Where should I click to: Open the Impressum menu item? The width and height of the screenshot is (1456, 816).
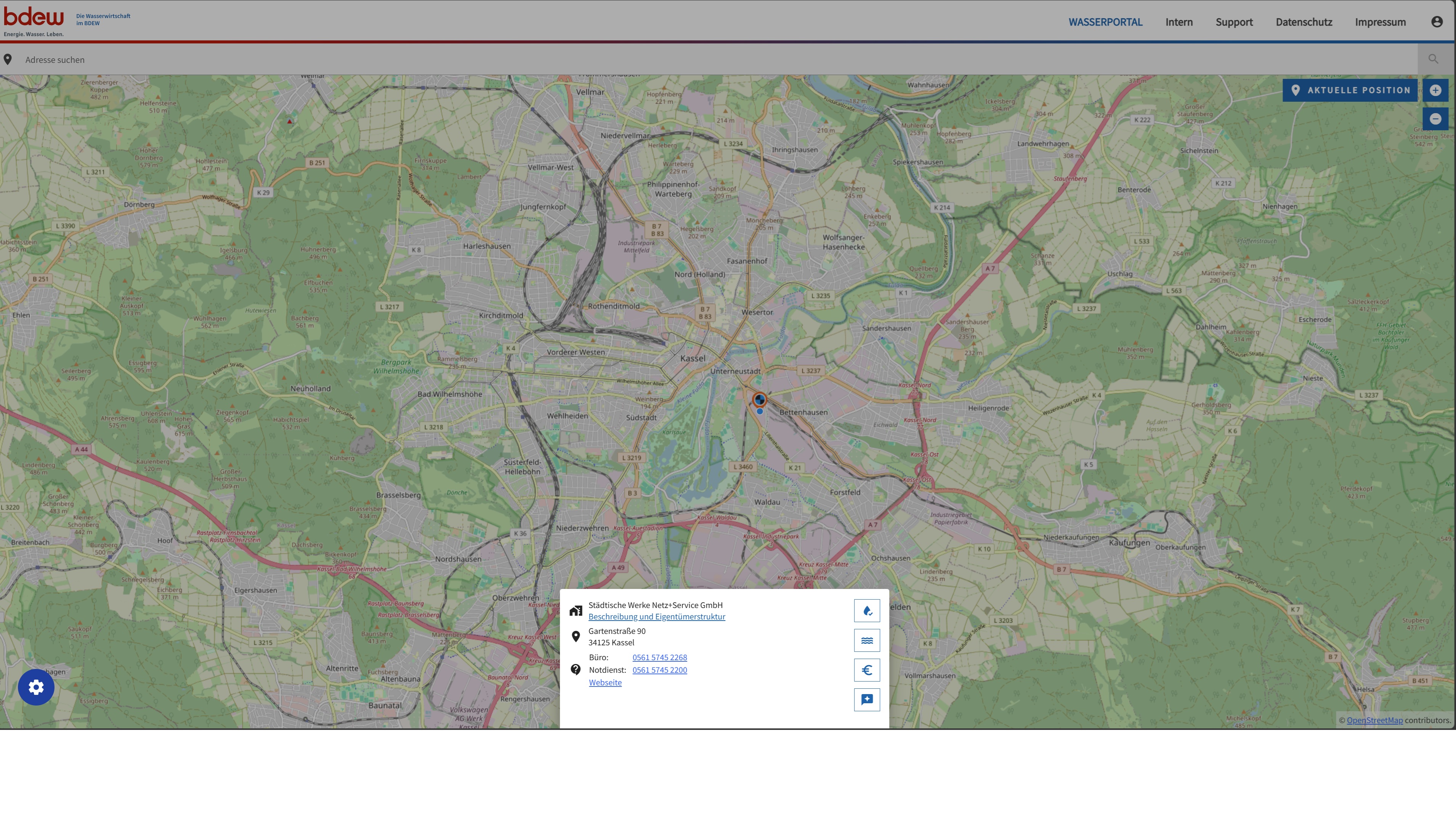[1380, 22]
